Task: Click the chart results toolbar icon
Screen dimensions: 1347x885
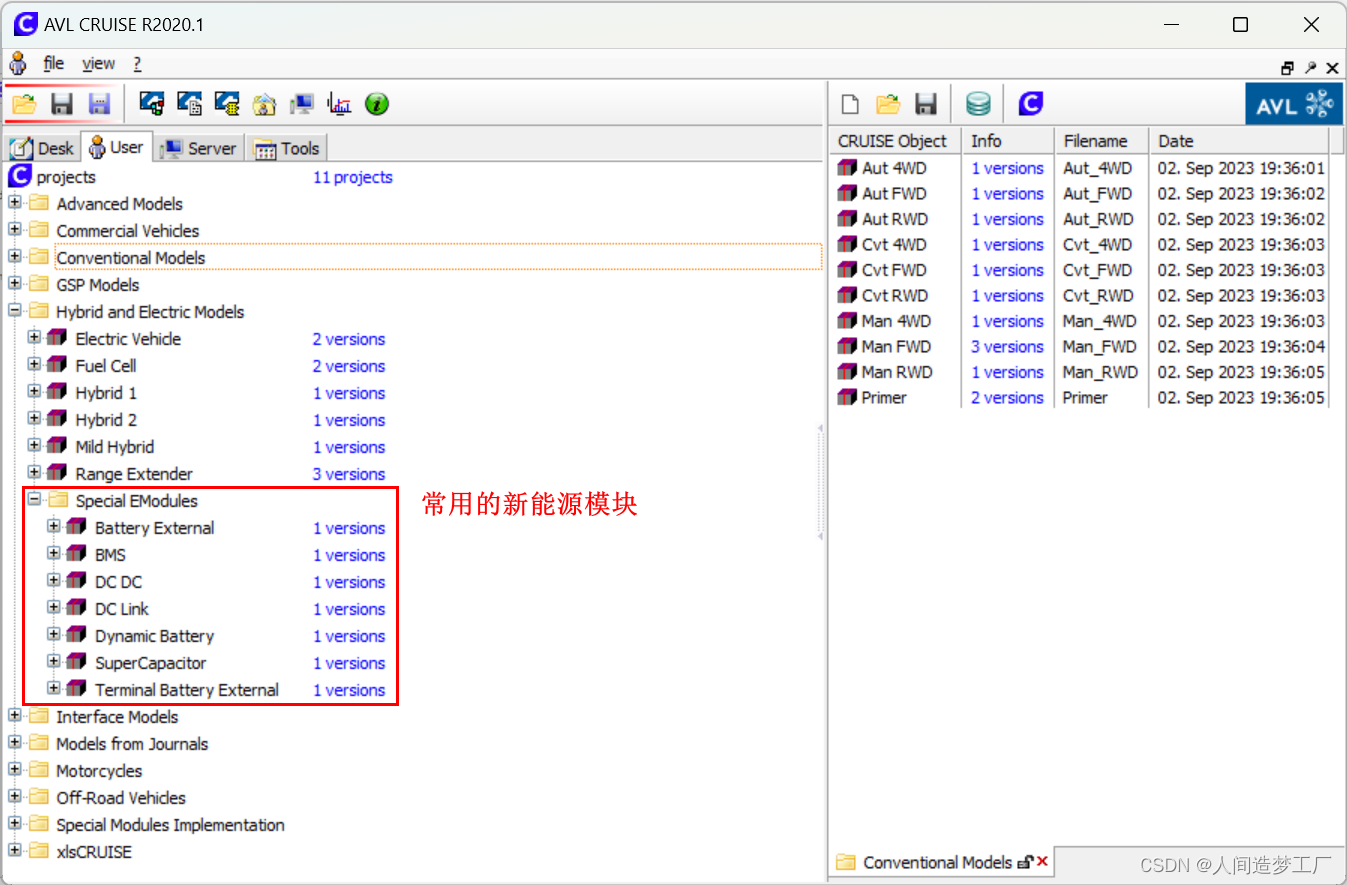Action: pos(339,103)
